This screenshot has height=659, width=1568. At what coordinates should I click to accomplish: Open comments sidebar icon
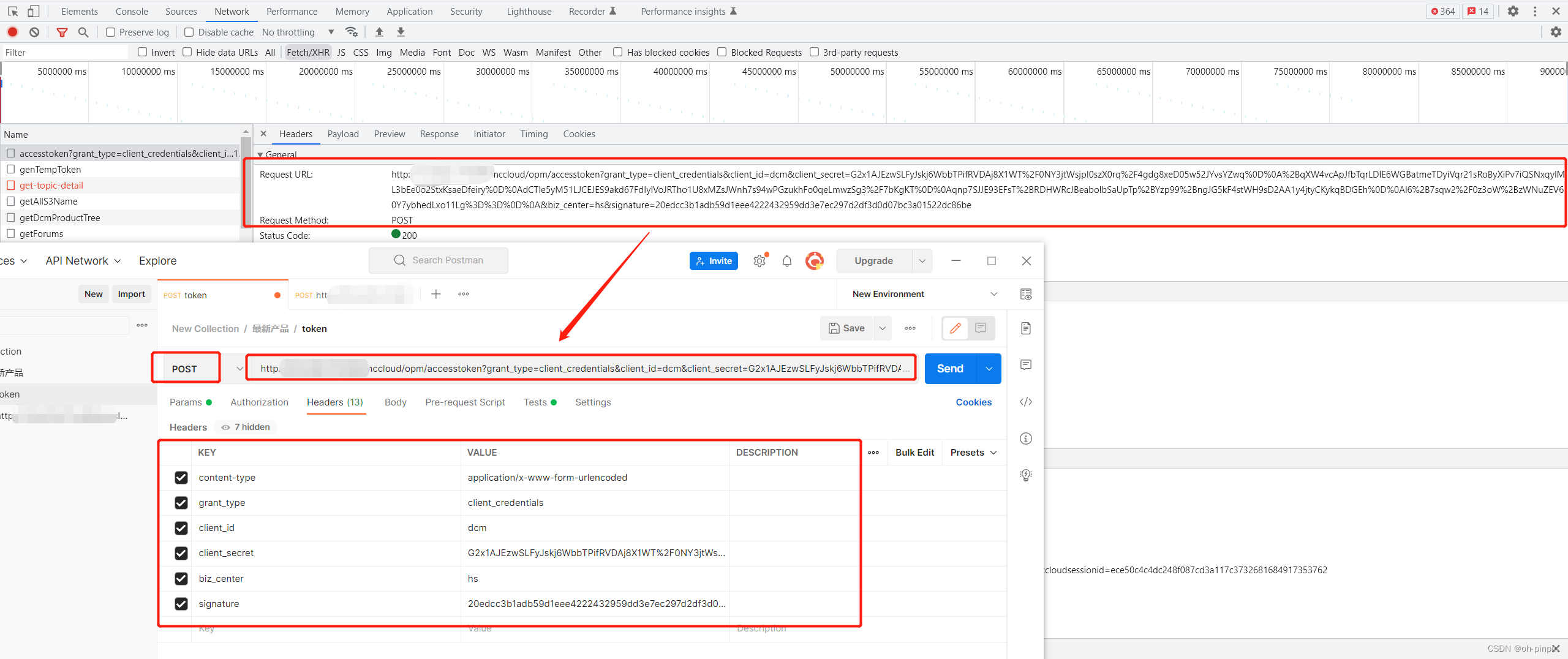[x=1026, y=365]
